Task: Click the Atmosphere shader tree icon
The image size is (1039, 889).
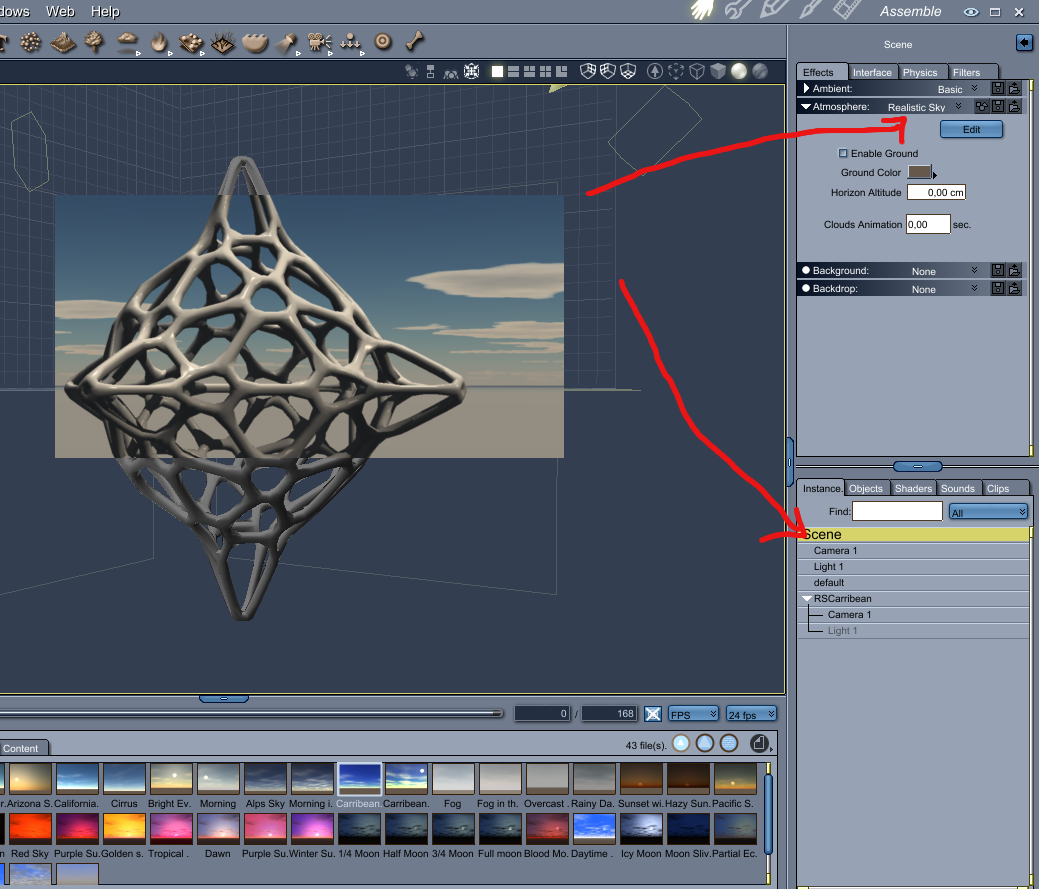Action: click(981, 106)
